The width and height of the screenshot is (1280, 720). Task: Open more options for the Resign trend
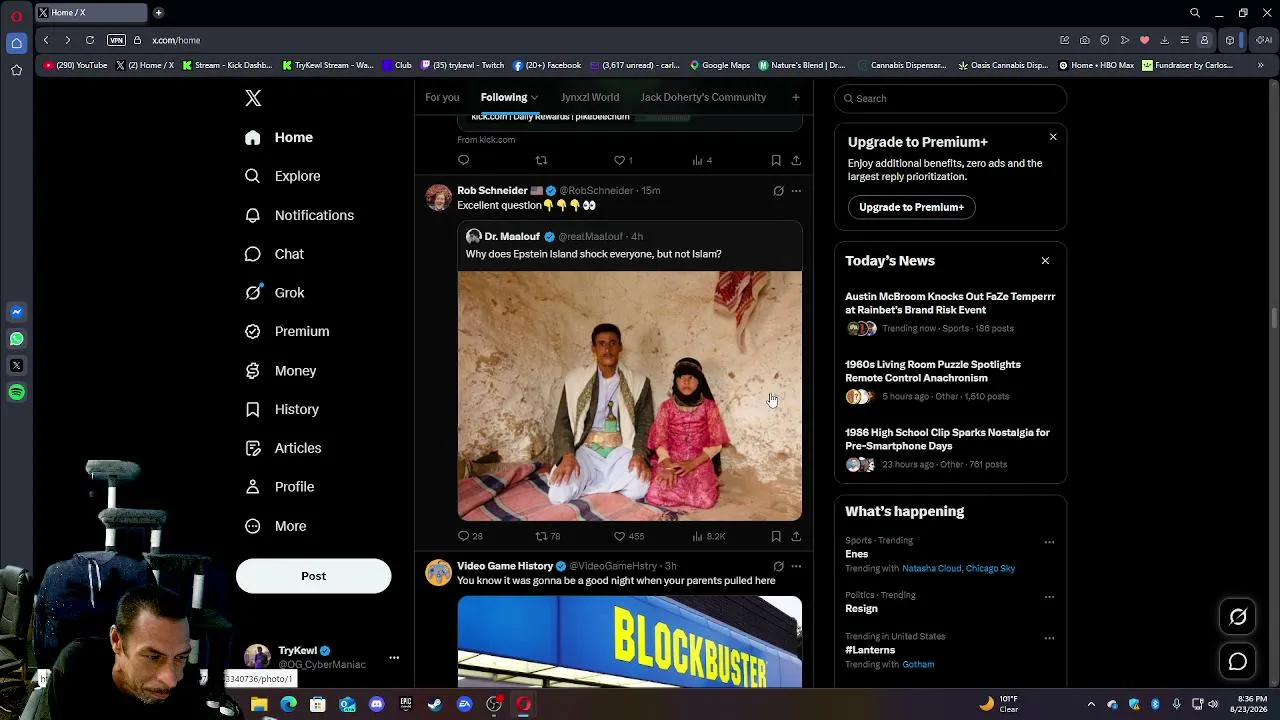[1049, 597]
